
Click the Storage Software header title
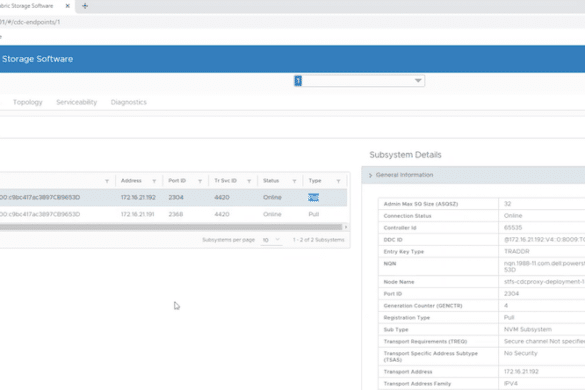[37, 59]
